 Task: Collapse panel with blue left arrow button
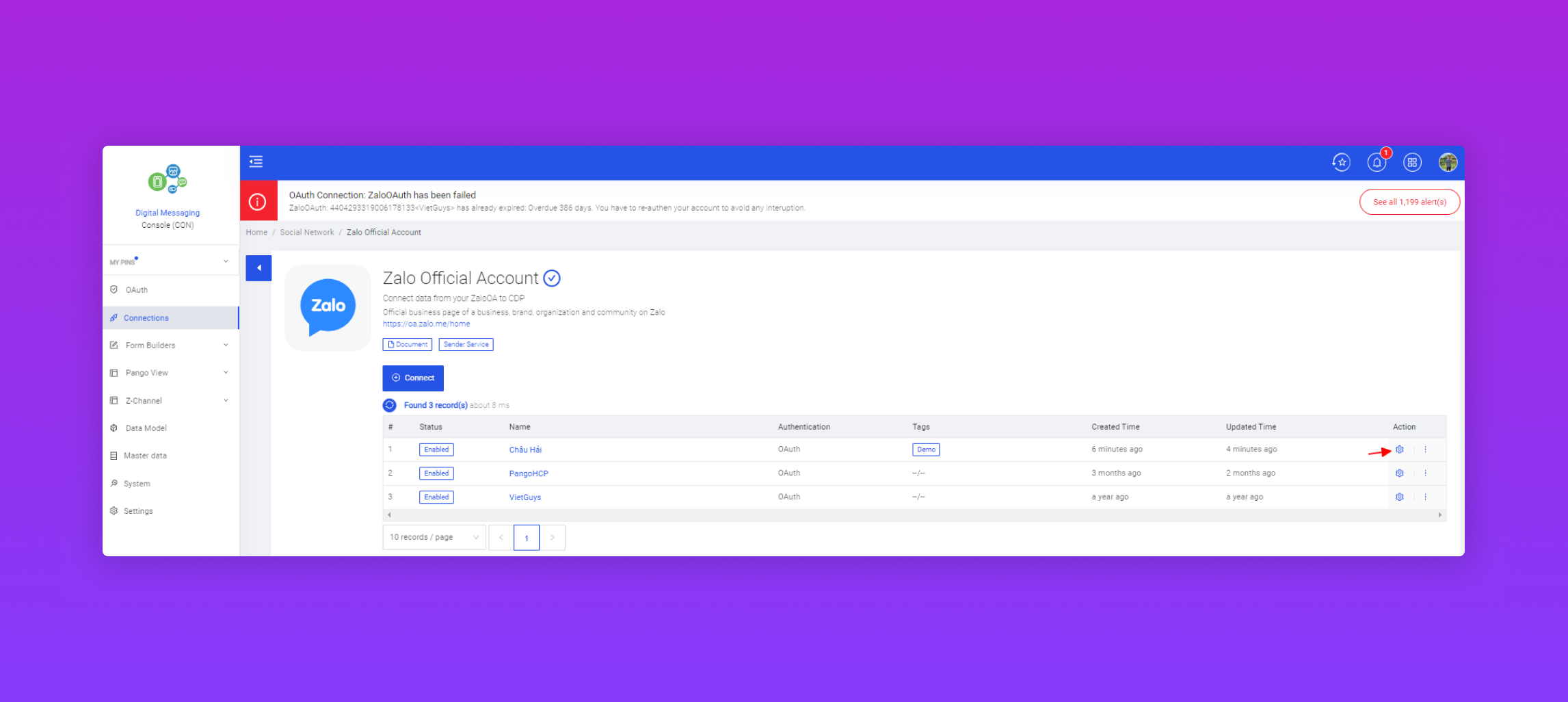258,268
